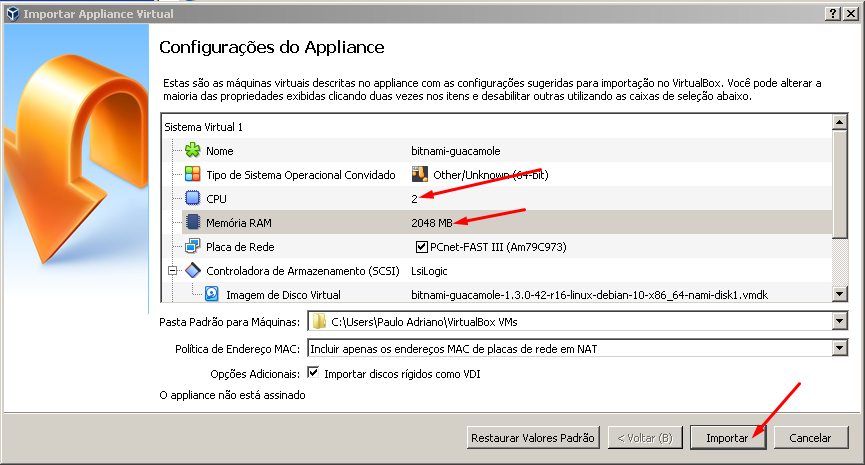Click the Imagem de Disco Virtual icon

(212, 294)
